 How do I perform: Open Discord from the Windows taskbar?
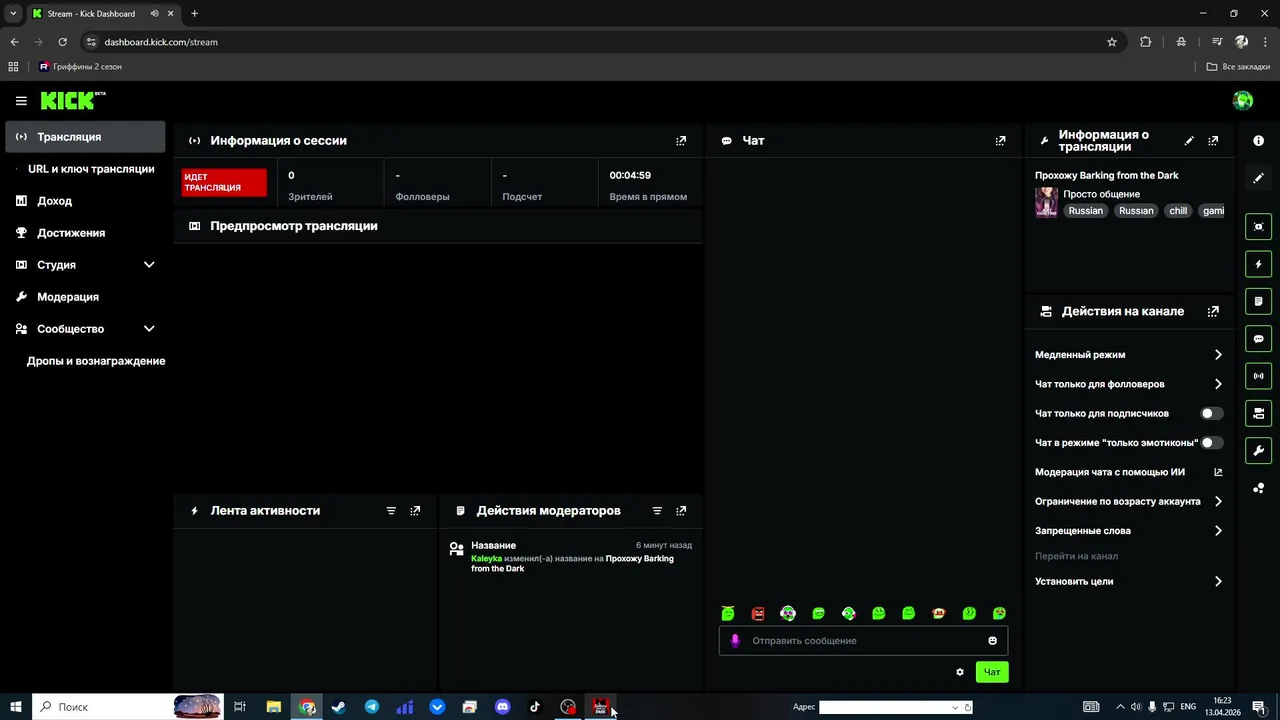click(502, 707)
